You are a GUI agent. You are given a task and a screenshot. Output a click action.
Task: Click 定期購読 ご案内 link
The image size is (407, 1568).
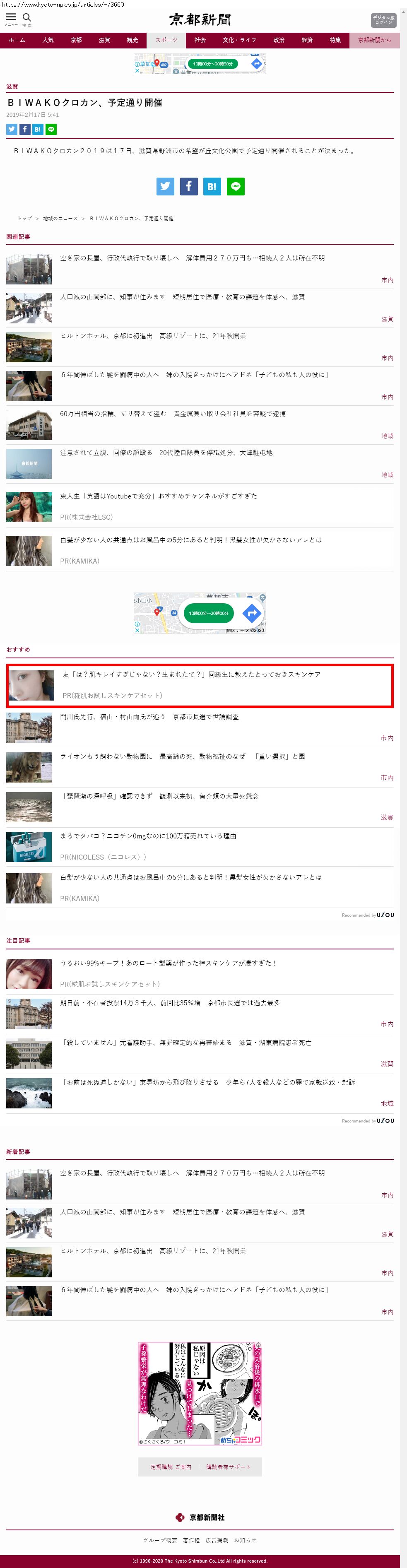pyautogui.click(x=171, y=1467)
